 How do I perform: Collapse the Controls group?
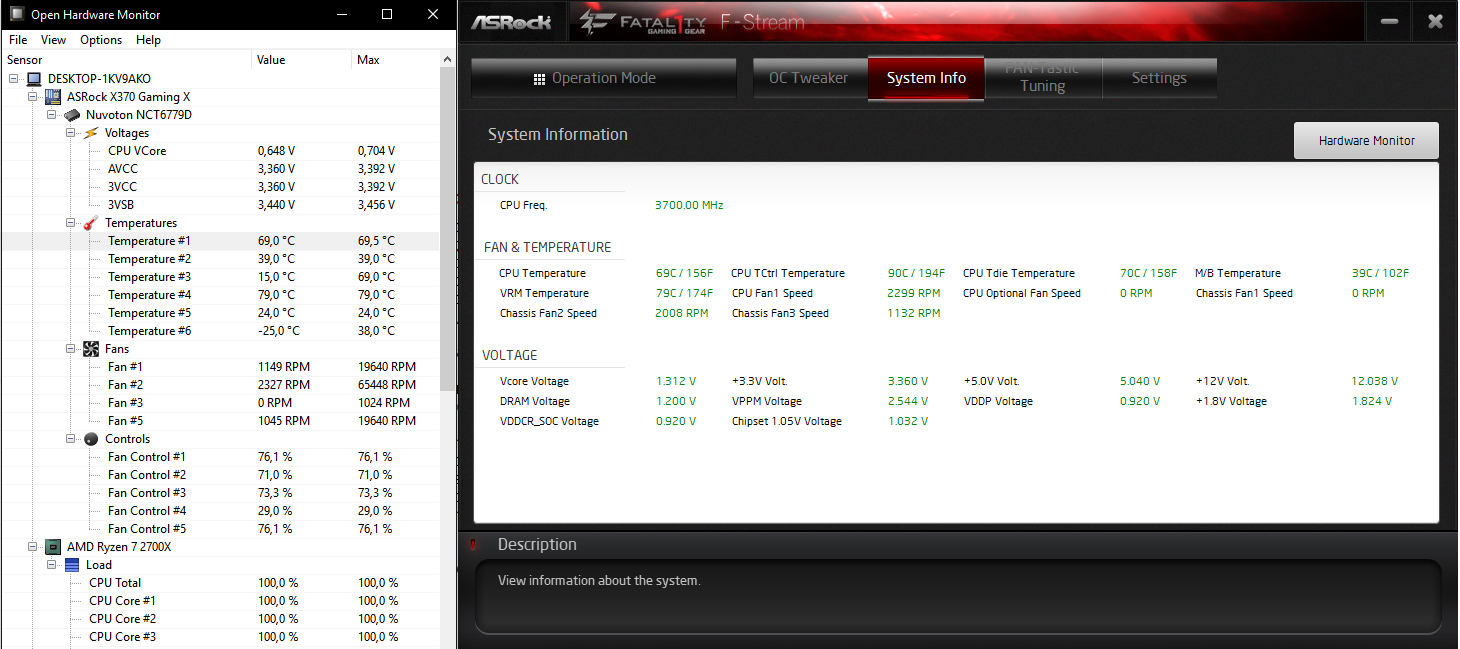[x=71, y=439]
